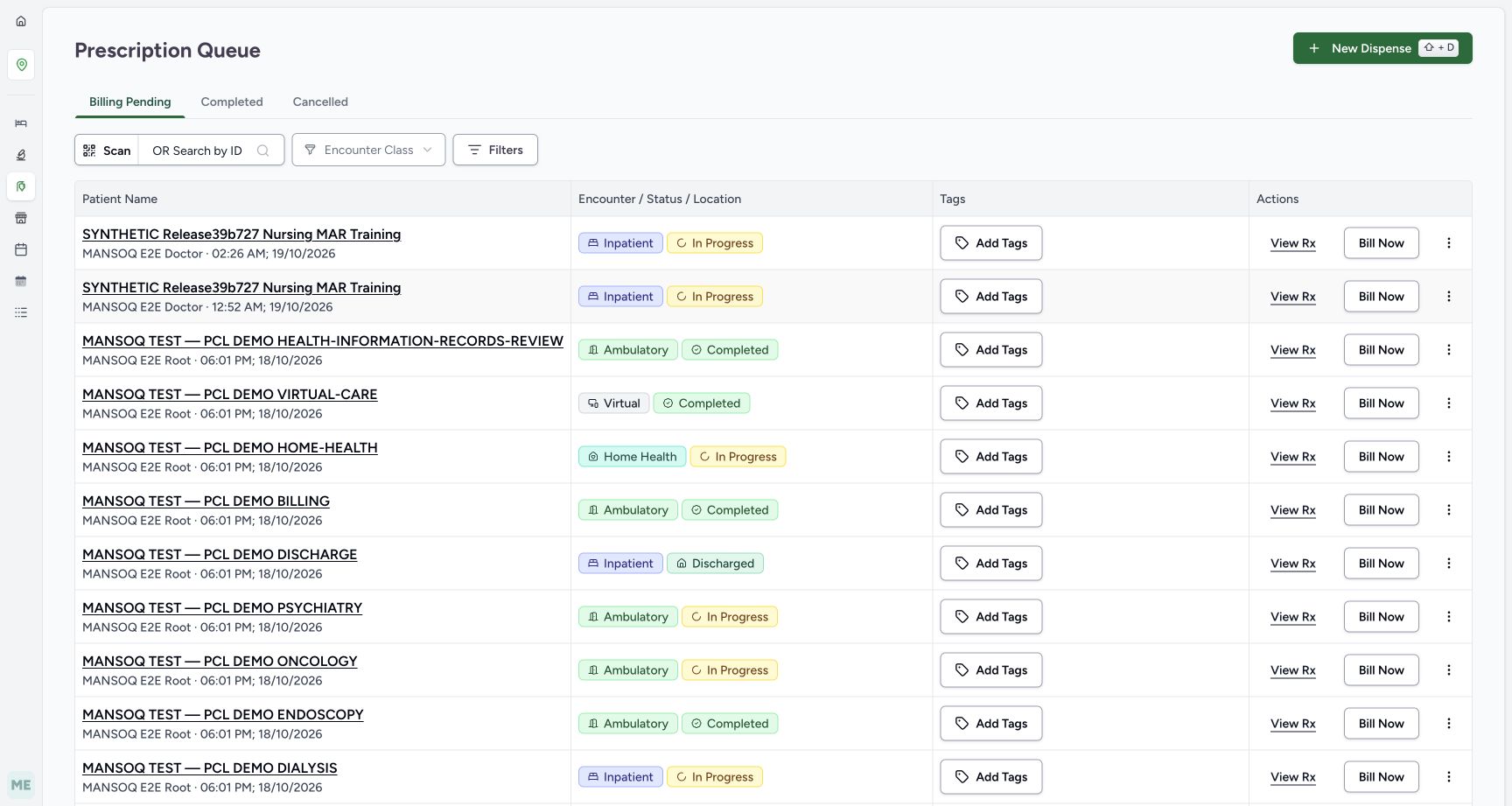Click the Prescription Queue heading
1512x806 pixels.
coord(167,50)
